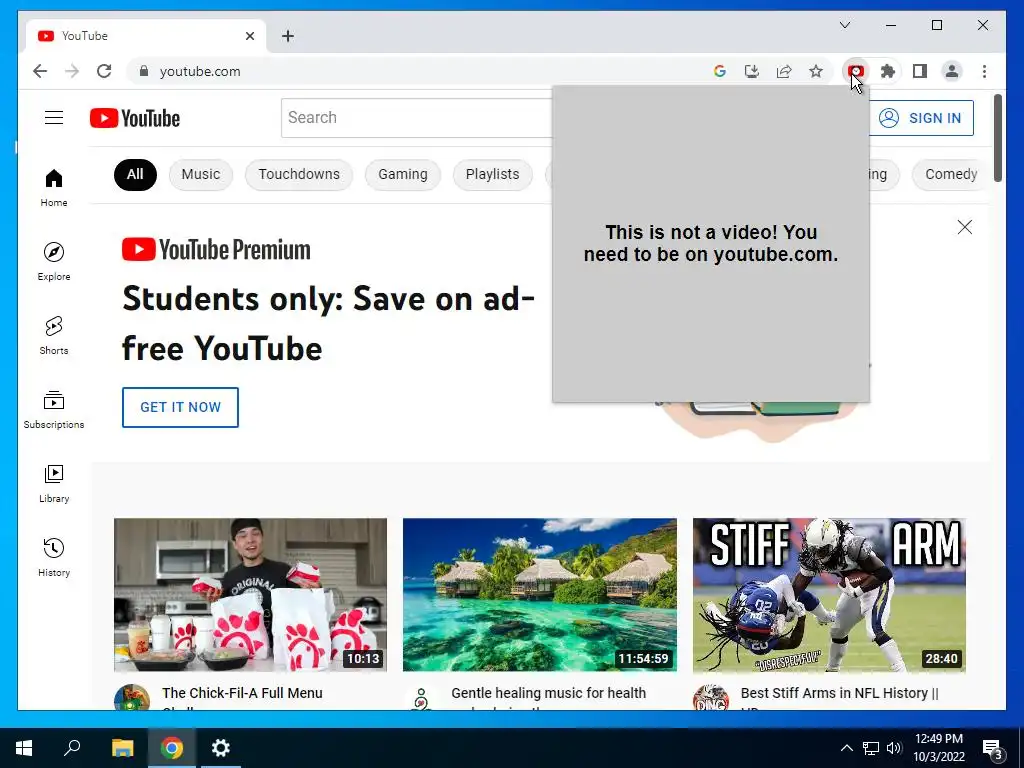Open Library in the sidebar
Viewport: 1024px width, 768px height.
(54, 483)
